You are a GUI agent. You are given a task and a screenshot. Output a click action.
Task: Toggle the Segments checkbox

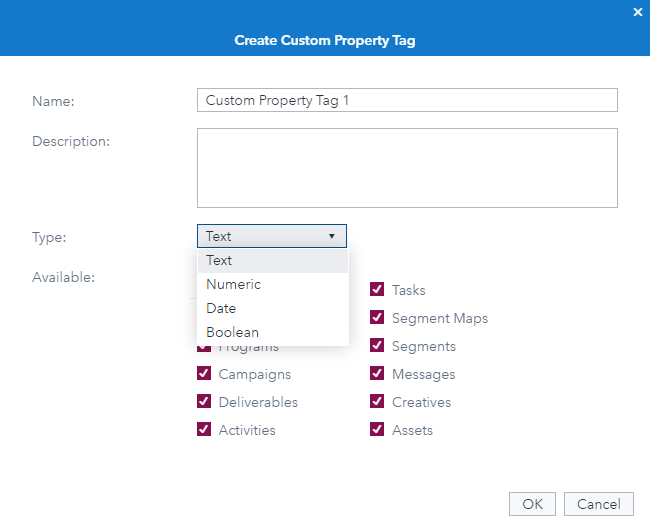click(377, 346)
